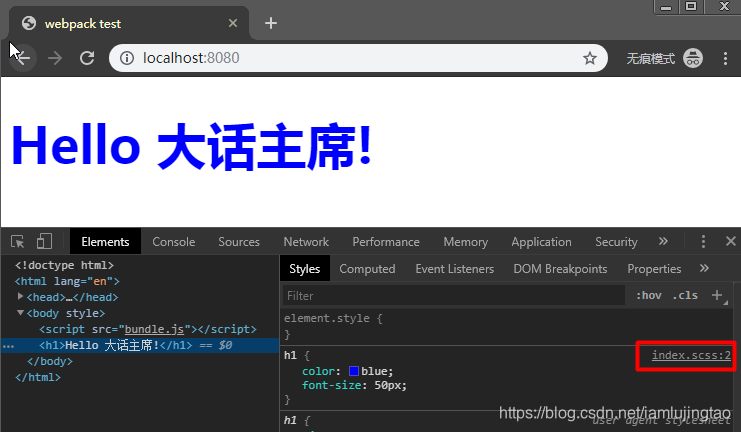Select the h1 element row in DOM tree

[140, 345]
